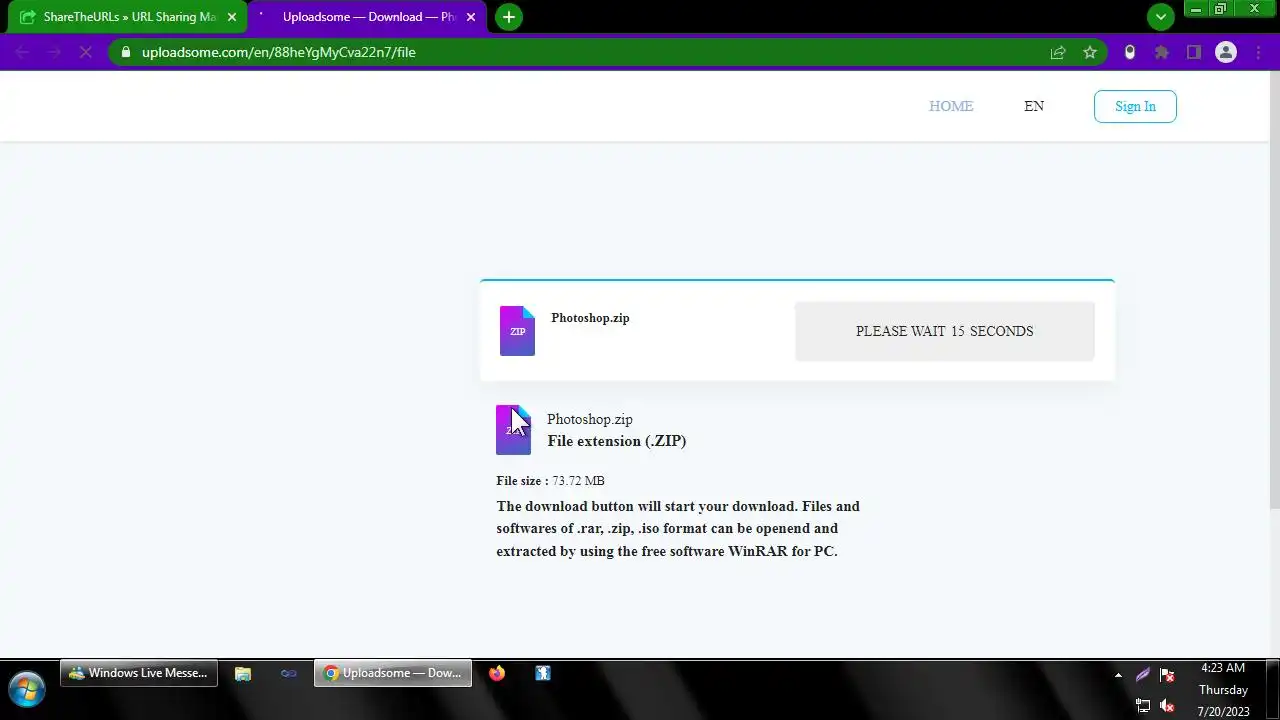Image resolution: width=1280 pixels, height=720 pixels.
Task: Go back to the previous page
Action: pyautogui.click(x=22, y=52)
